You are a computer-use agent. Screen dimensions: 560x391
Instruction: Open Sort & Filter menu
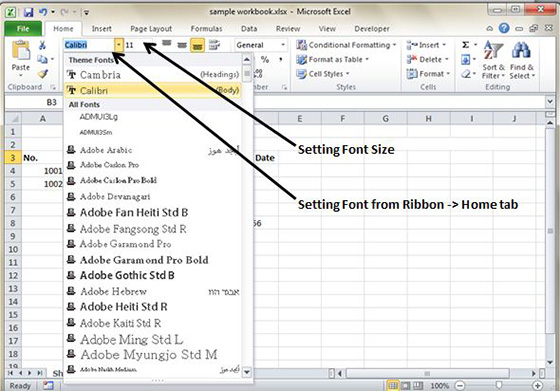tap(493, 60)
